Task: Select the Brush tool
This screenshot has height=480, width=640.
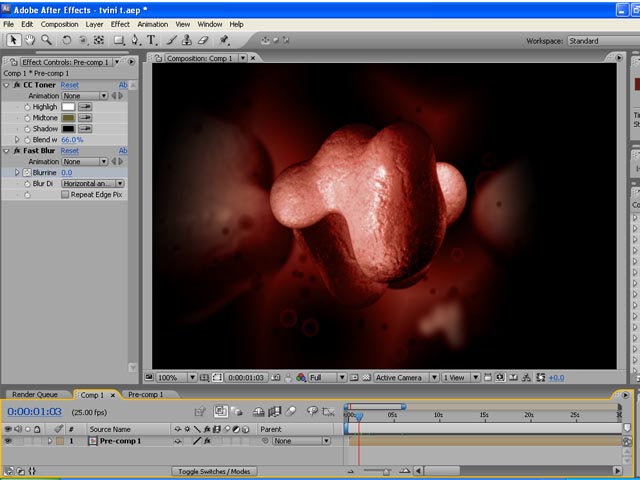Action: [x=171, y=40]
